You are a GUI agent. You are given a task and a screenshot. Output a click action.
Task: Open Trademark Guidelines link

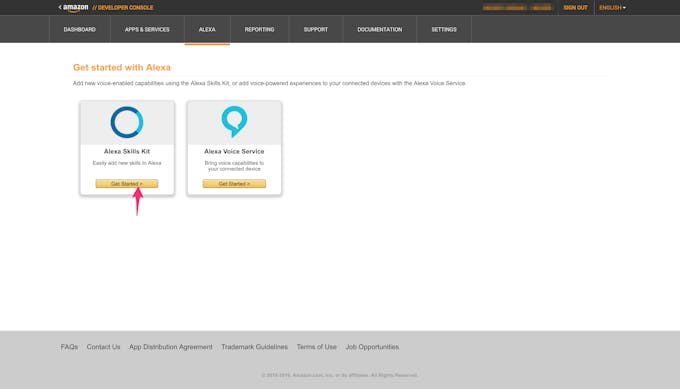(x=255, y=347)
